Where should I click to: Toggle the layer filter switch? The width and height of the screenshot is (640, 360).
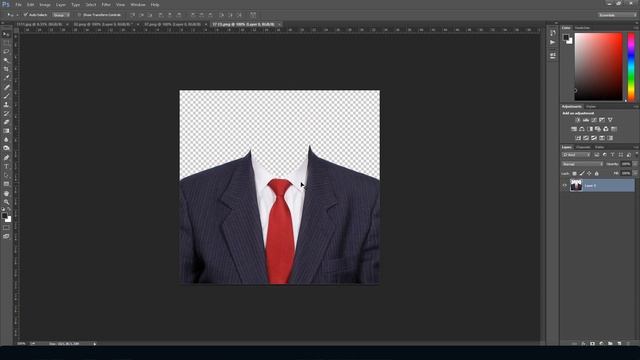[637, 155]
